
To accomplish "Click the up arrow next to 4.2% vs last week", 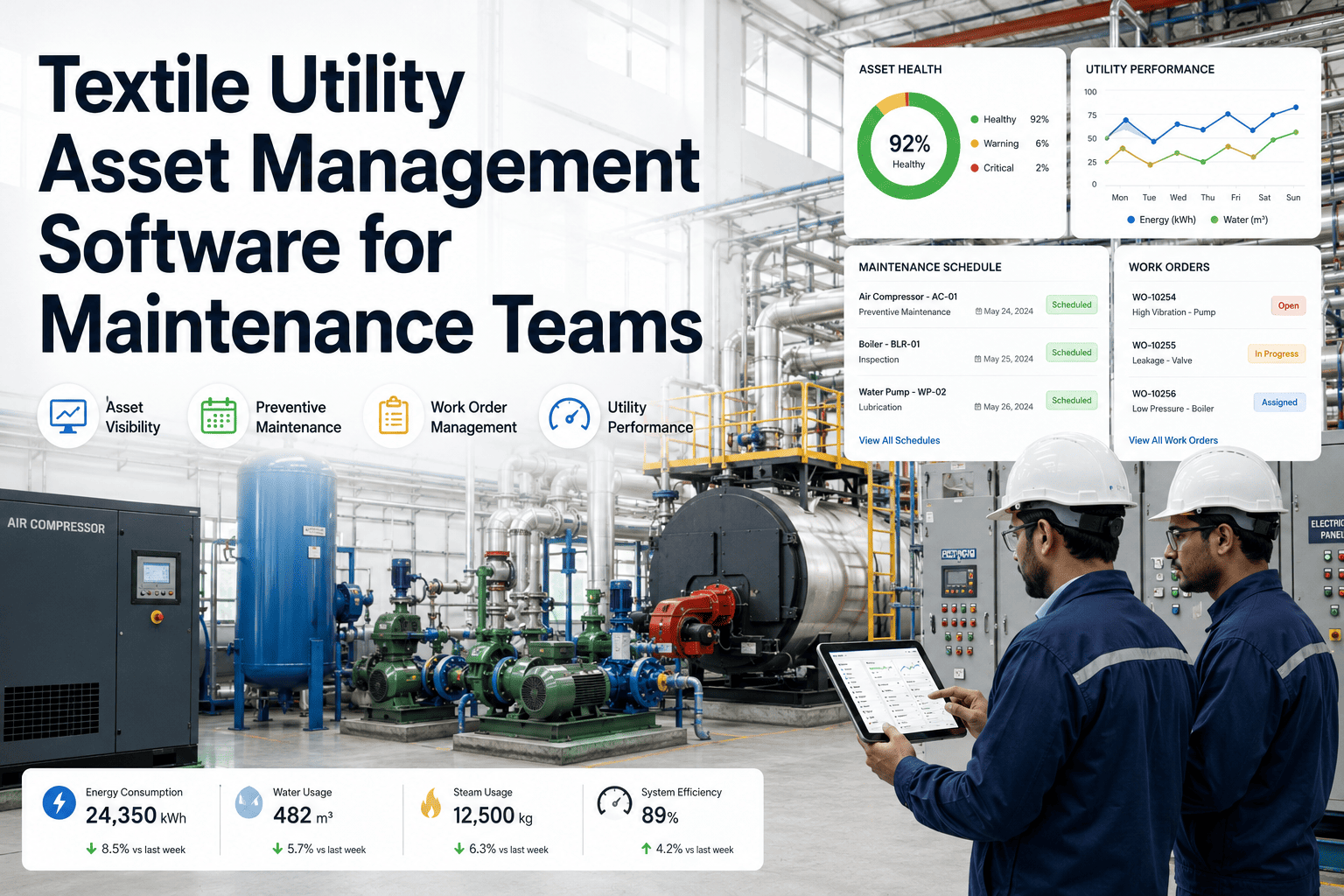I will (646, 849).
